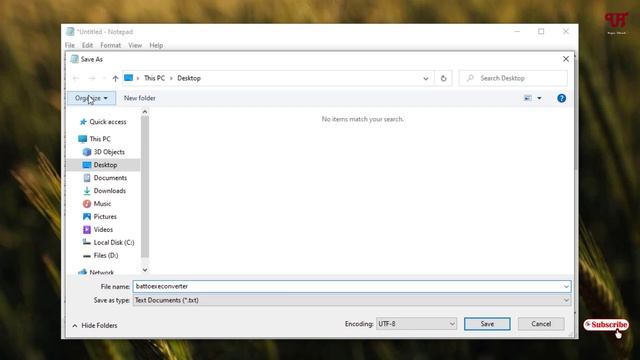Click the Downloads arrow icon

pyautogui.click(x=87, y=191)
